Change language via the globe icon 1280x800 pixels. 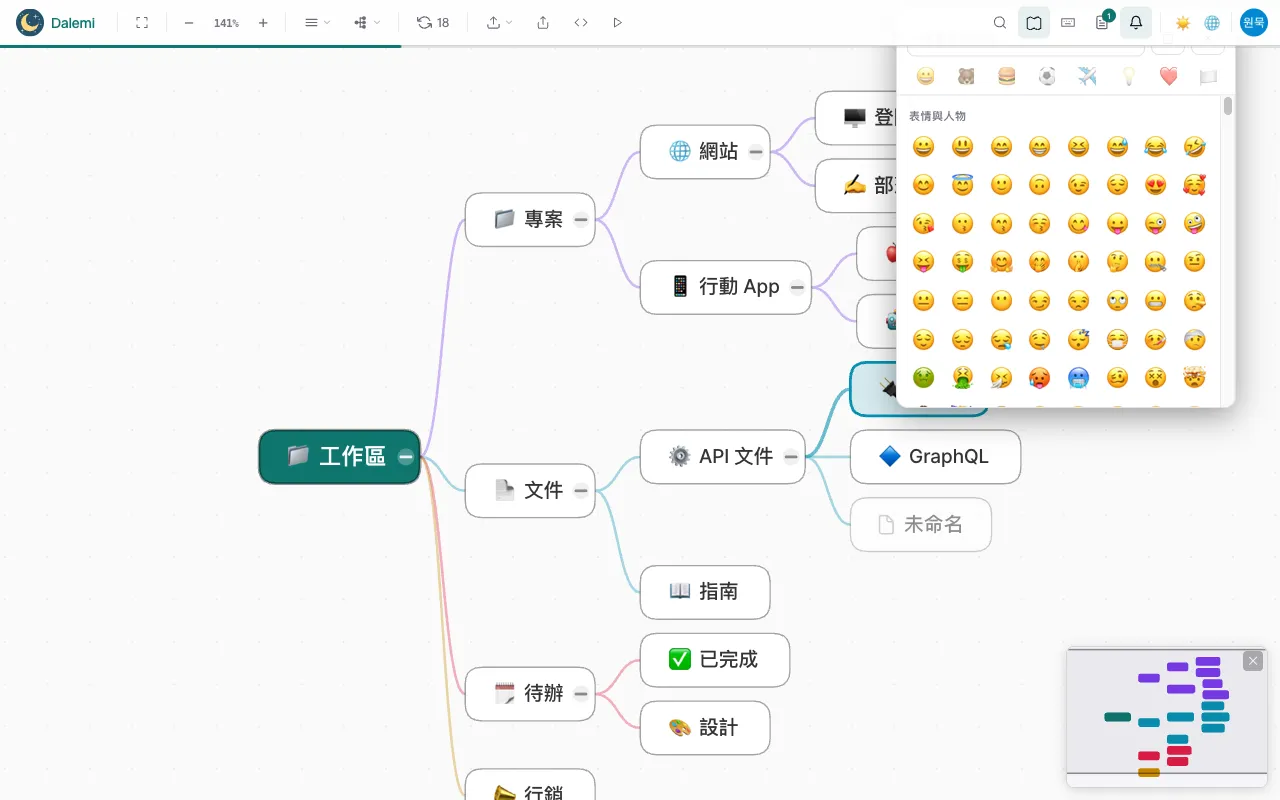pos(1212,22)
